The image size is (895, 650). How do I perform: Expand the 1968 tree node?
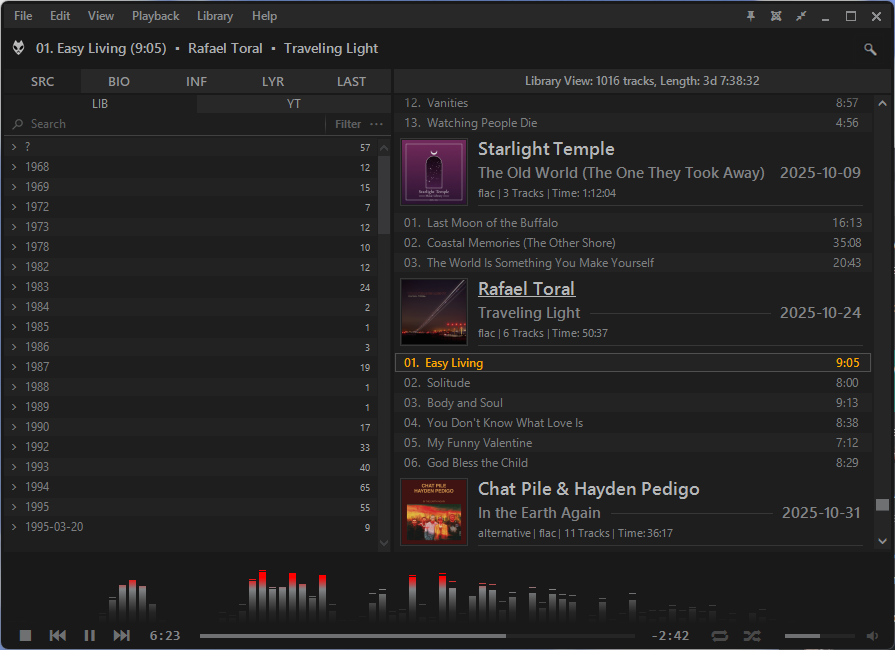tap(14, 167)
